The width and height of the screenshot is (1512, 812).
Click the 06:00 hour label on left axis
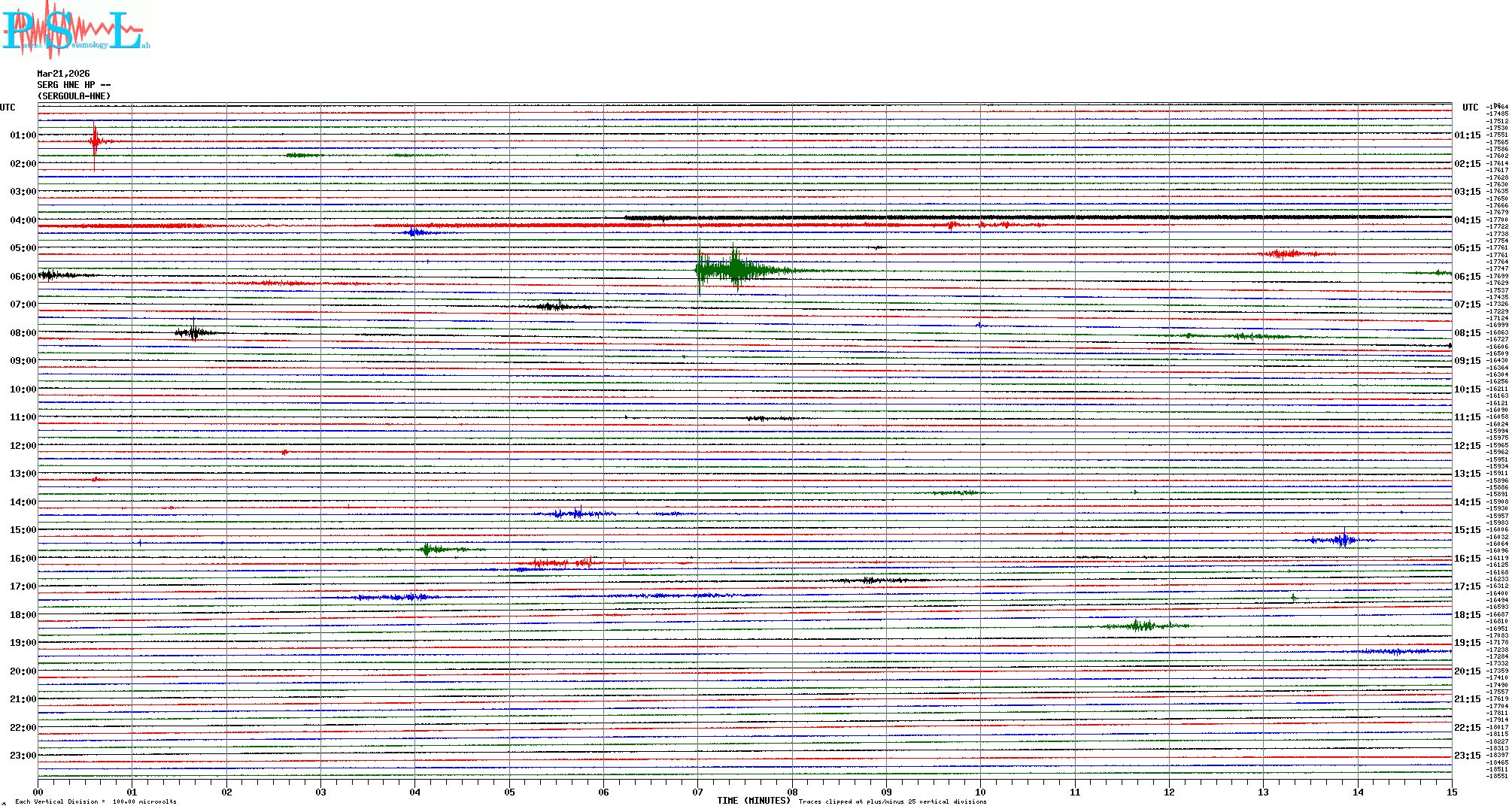point(23,277)
